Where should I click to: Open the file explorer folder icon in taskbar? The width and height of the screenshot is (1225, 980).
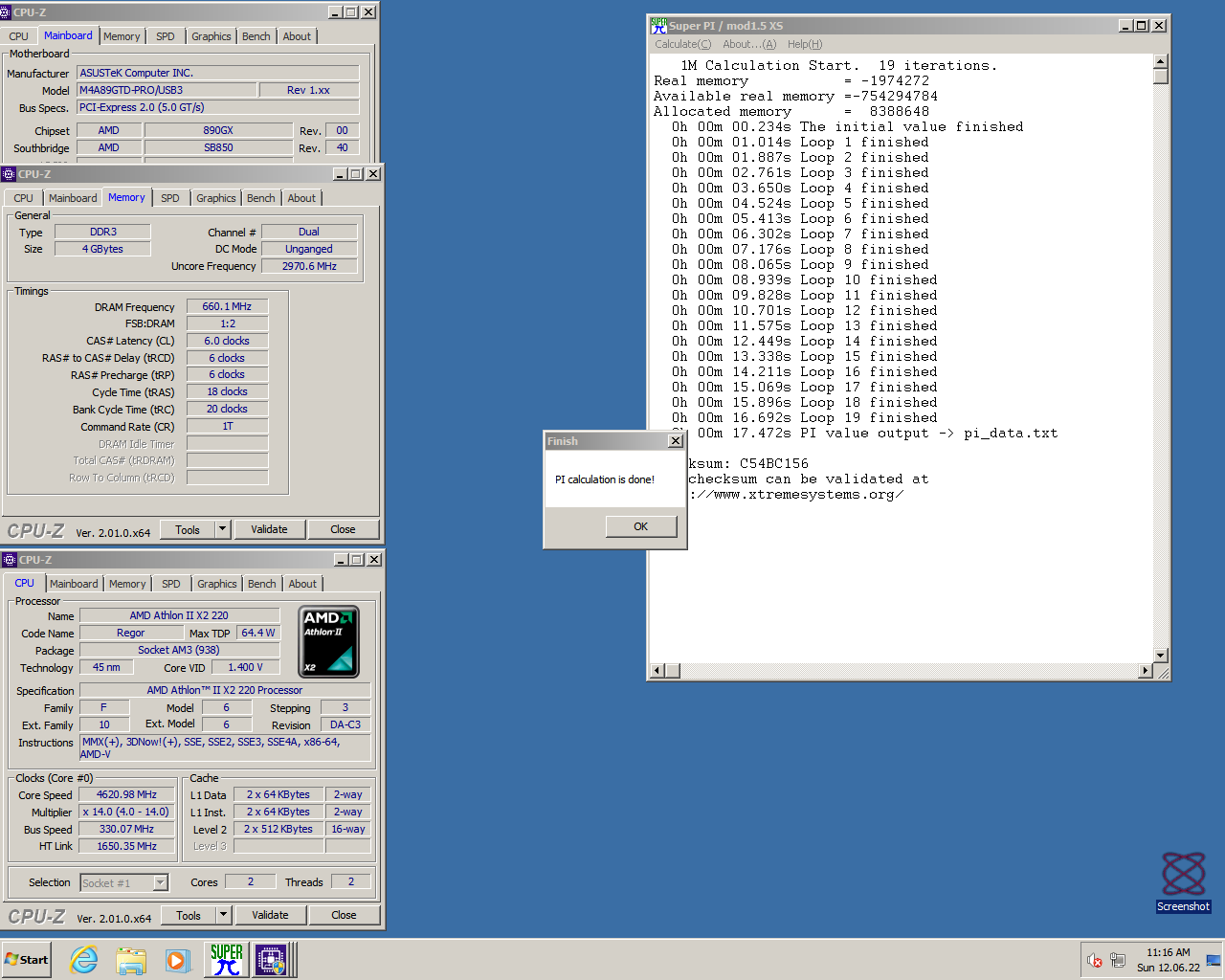[131, 960]
